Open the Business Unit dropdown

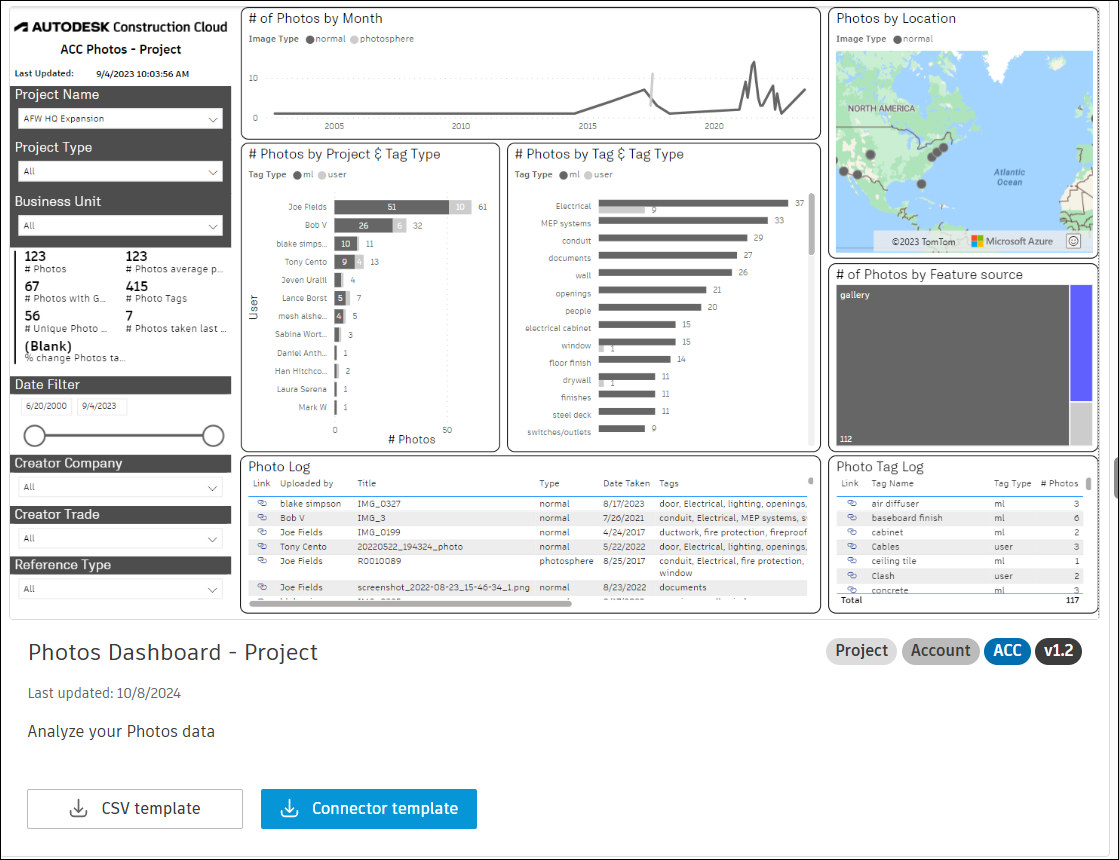[x=120, y=226]
